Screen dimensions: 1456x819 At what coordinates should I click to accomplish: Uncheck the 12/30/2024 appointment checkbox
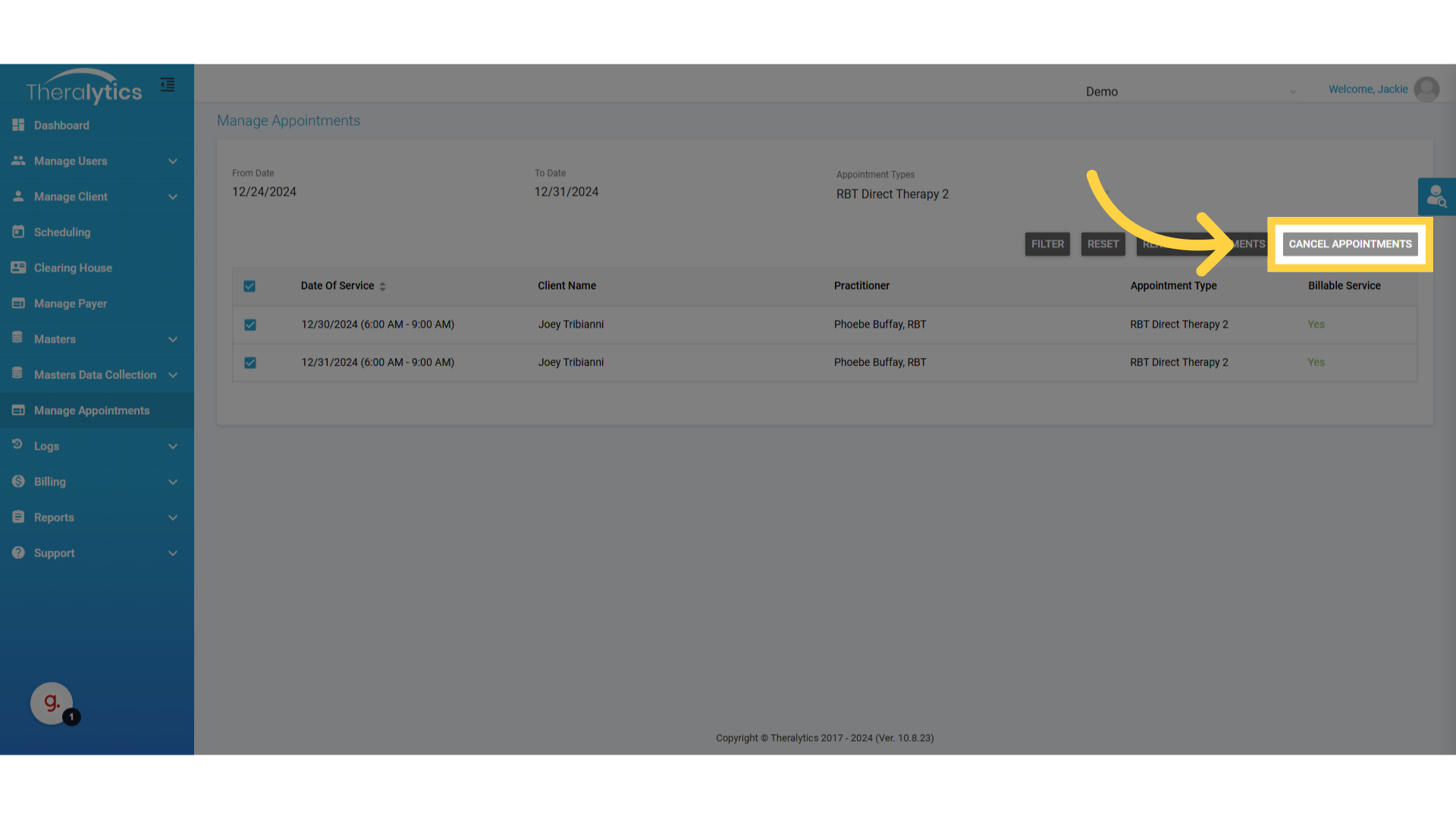click(x=250, y=325)
